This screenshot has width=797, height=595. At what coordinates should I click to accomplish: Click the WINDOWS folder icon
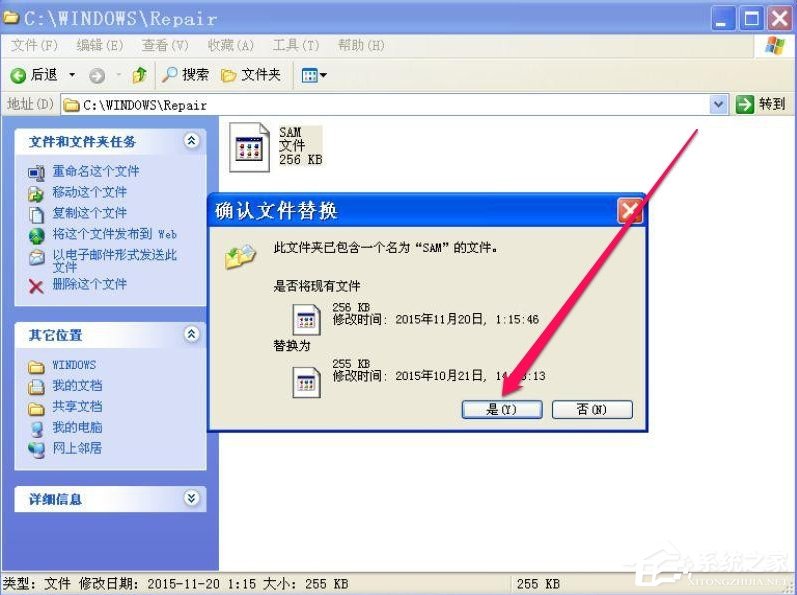click(x=36, y=367)
